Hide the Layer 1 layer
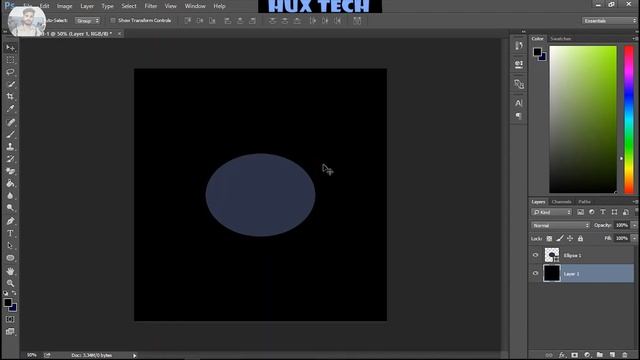This screenshot has height=360, width=640. tap(536, 273)
